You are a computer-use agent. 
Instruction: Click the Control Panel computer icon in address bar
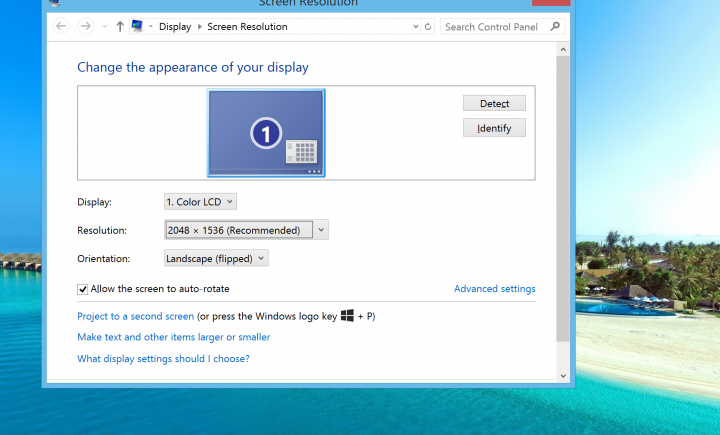[x=137, y=26]
